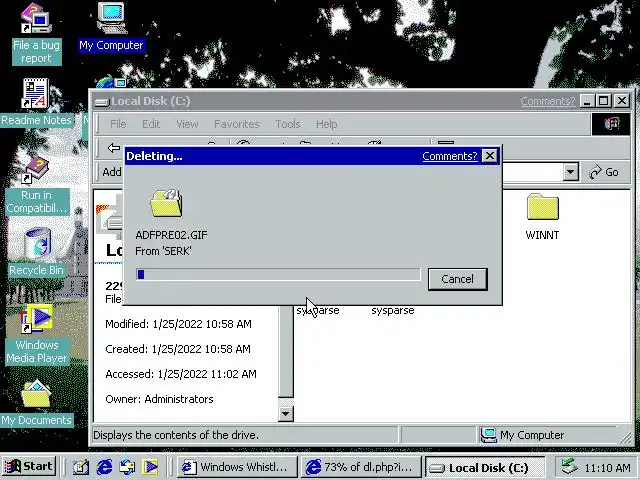
Task: Click the Back arrow in Explorer toolbar
Action: pos(113,147)
